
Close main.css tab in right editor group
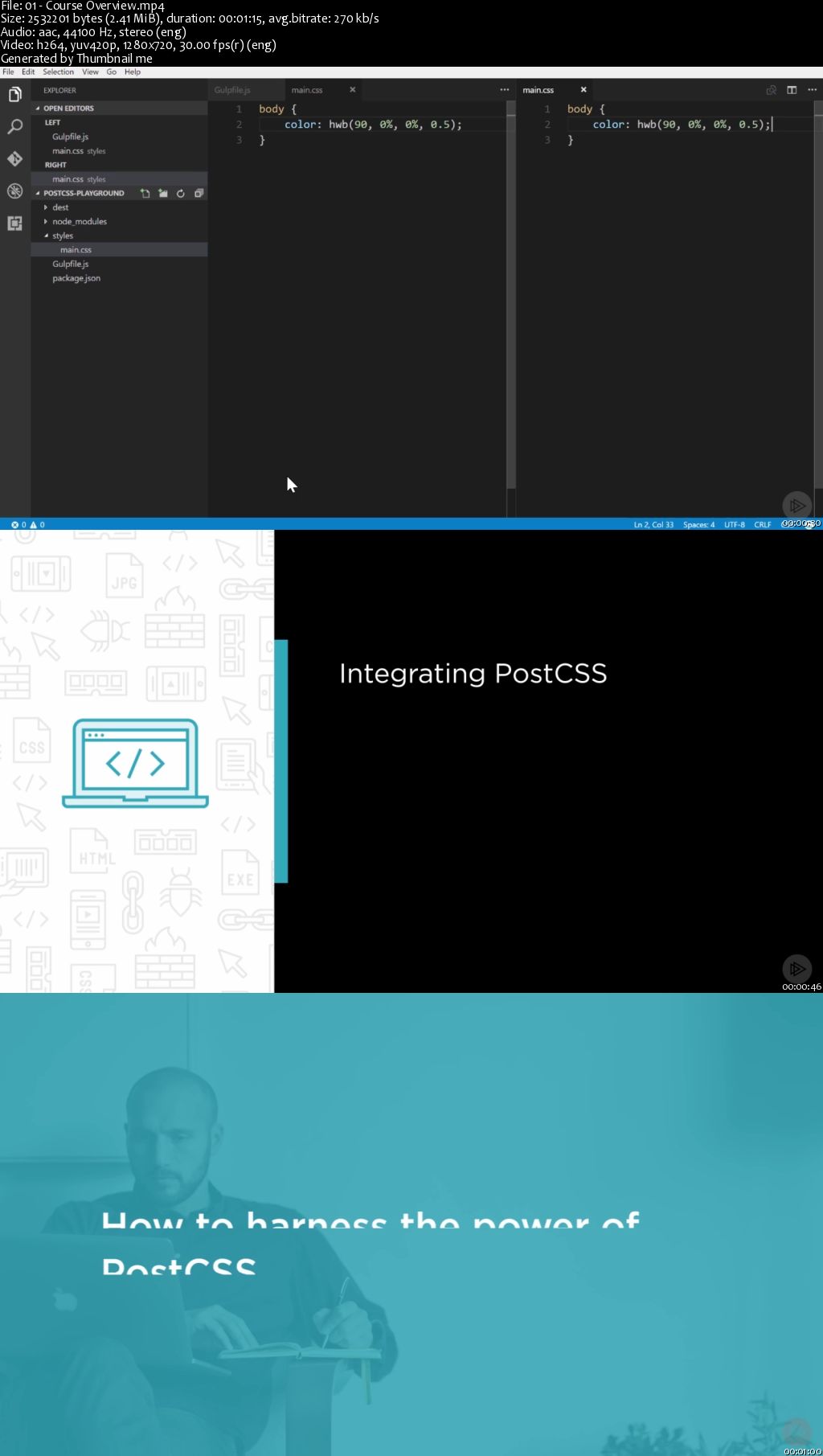pyautogui.click(x=583, y=90)
